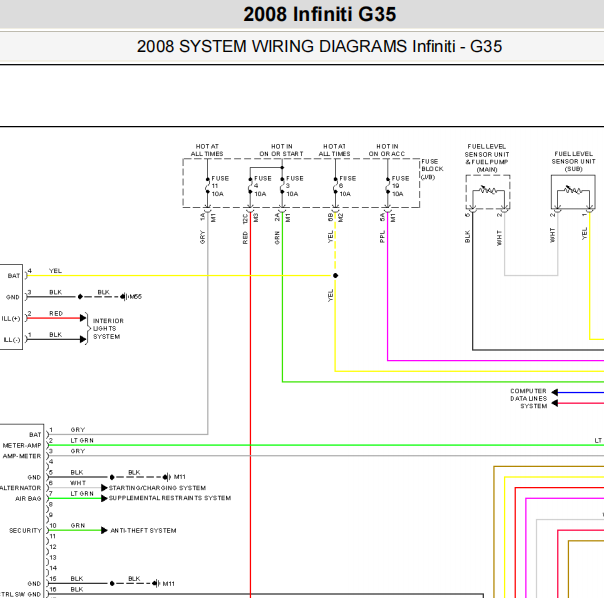Select the 'FUSE BLOCK (J/B)' label

tap(432, 169)
